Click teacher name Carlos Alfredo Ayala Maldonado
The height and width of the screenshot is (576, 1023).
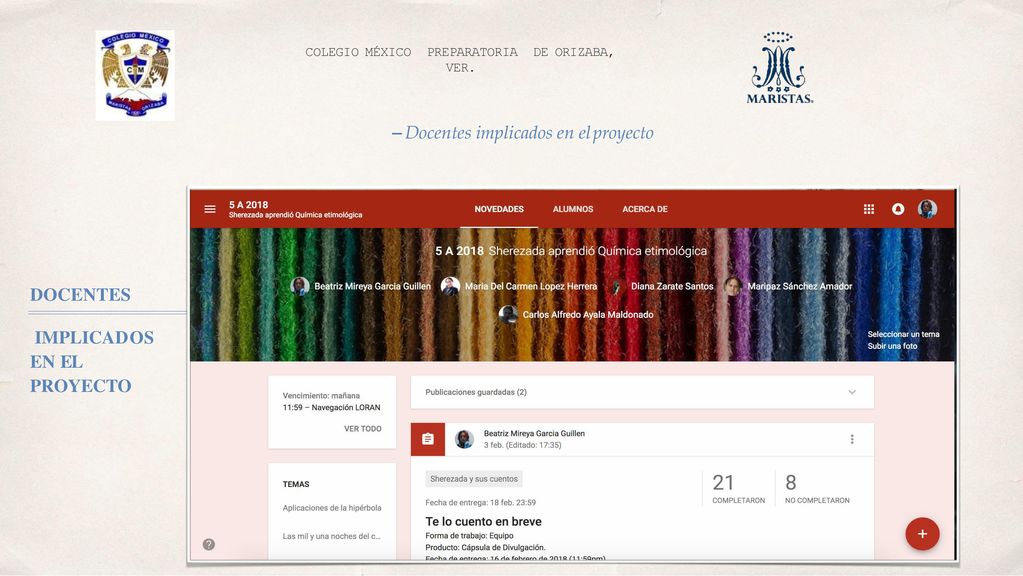coord(588,315)
